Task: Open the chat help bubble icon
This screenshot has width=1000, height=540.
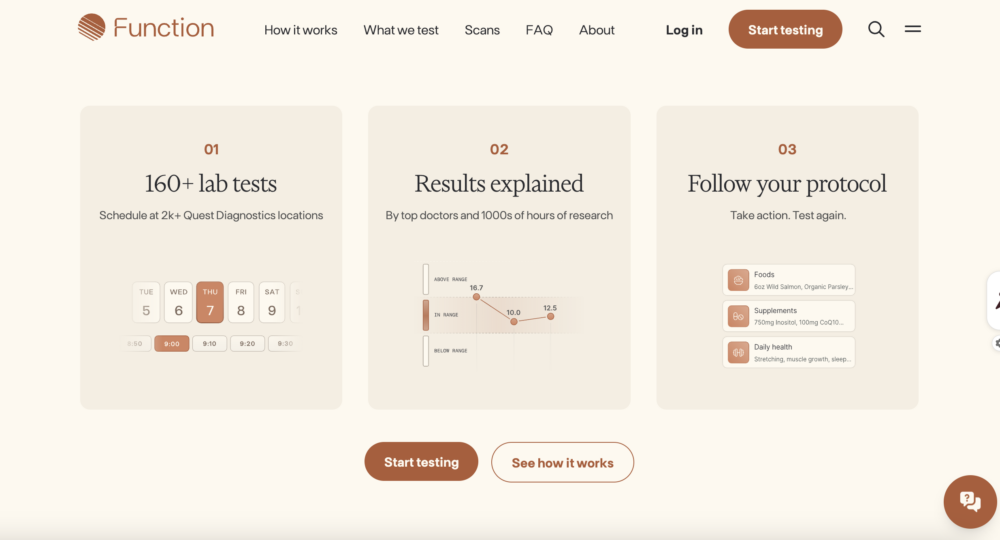Action: coord(969,501)
